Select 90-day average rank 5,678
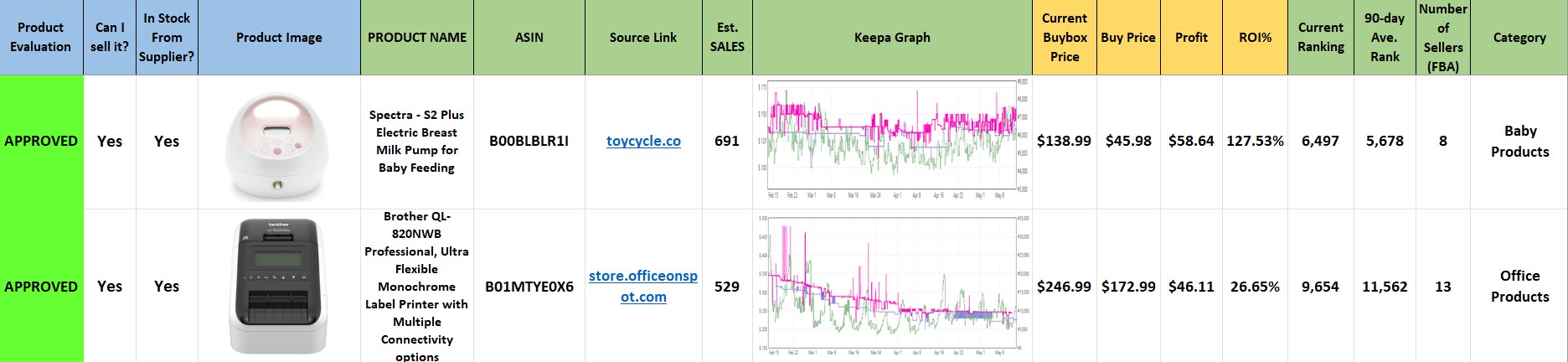This screenshot has width=1568, height=362. click(x=1385, y=142)
